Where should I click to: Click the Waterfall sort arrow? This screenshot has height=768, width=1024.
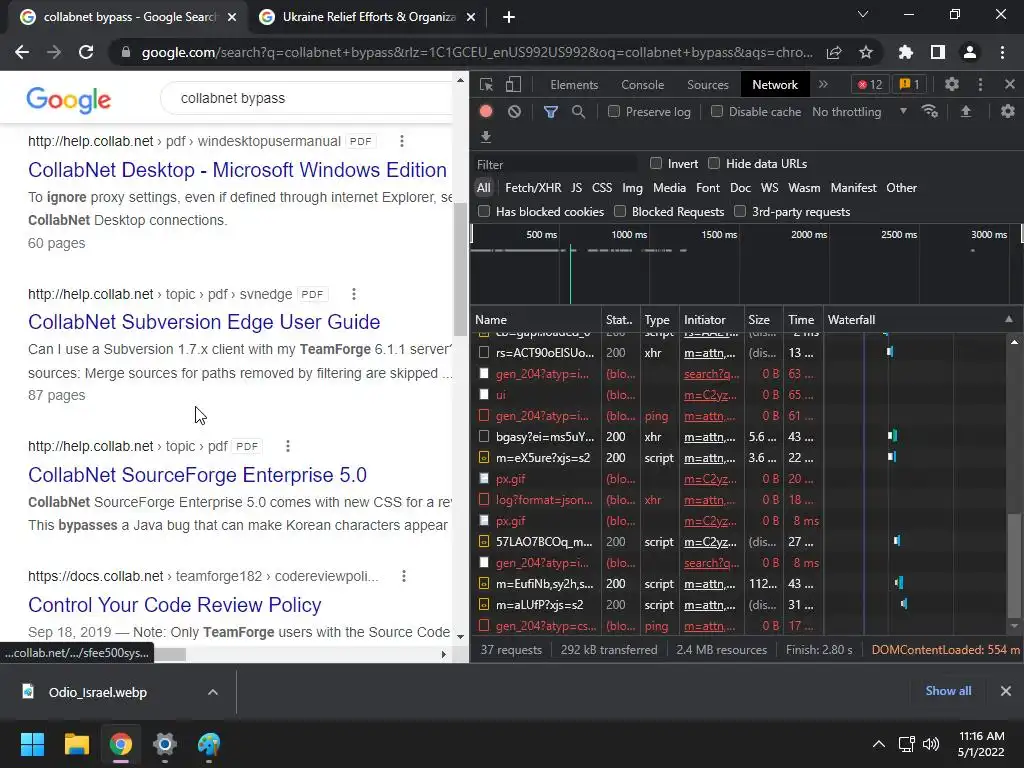pos(1008,319)
